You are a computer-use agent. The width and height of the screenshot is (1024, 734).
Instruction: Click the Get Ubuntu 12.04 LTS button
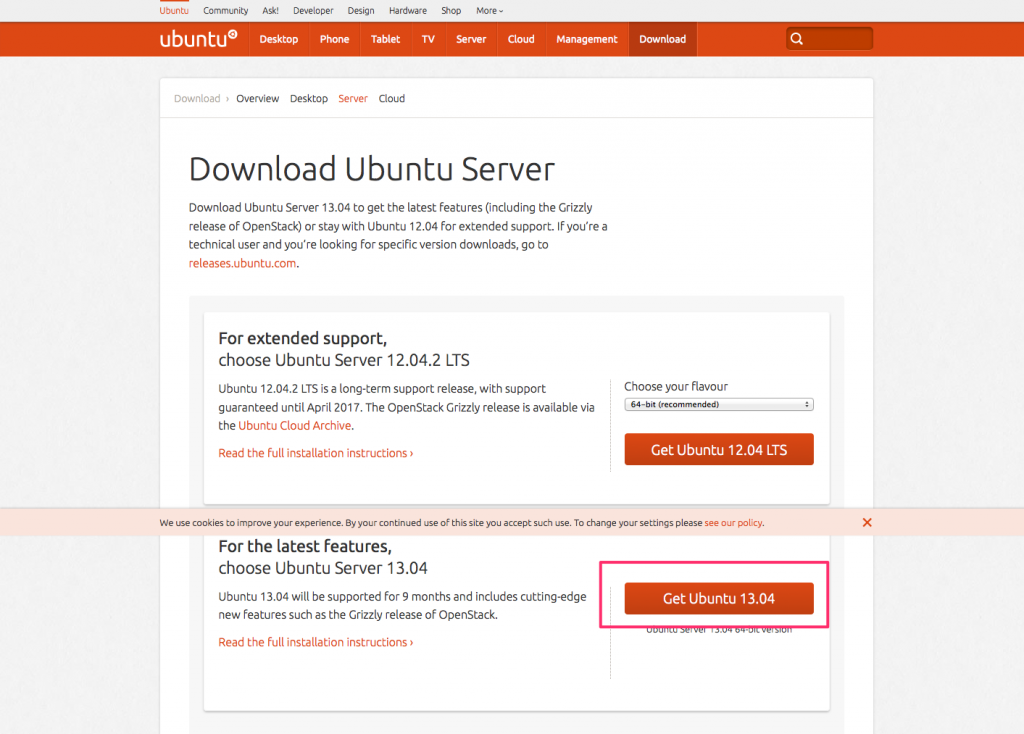tap(719, 449)
